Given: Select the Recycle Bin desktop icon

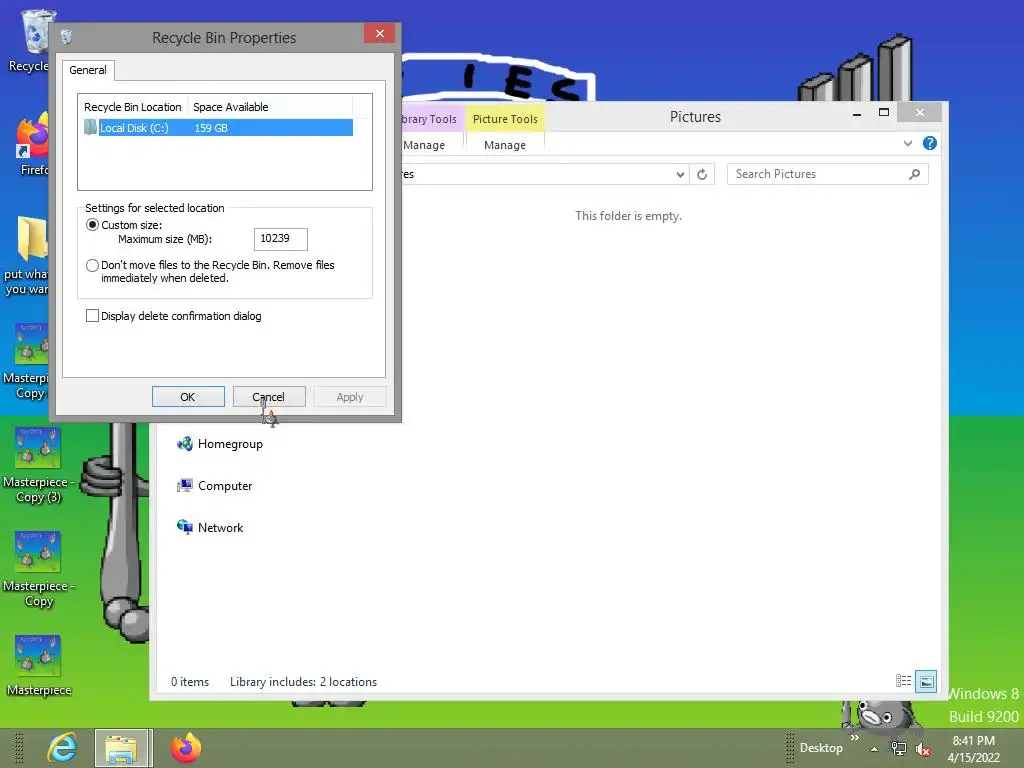Looking at the screenshot, I should [29, 40].
